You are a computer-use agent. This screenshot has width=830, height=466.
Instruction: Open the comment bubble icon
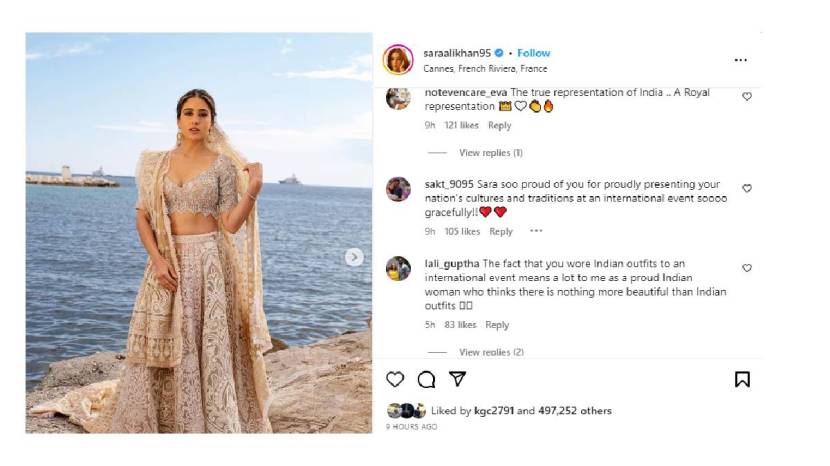pos(426,379)
